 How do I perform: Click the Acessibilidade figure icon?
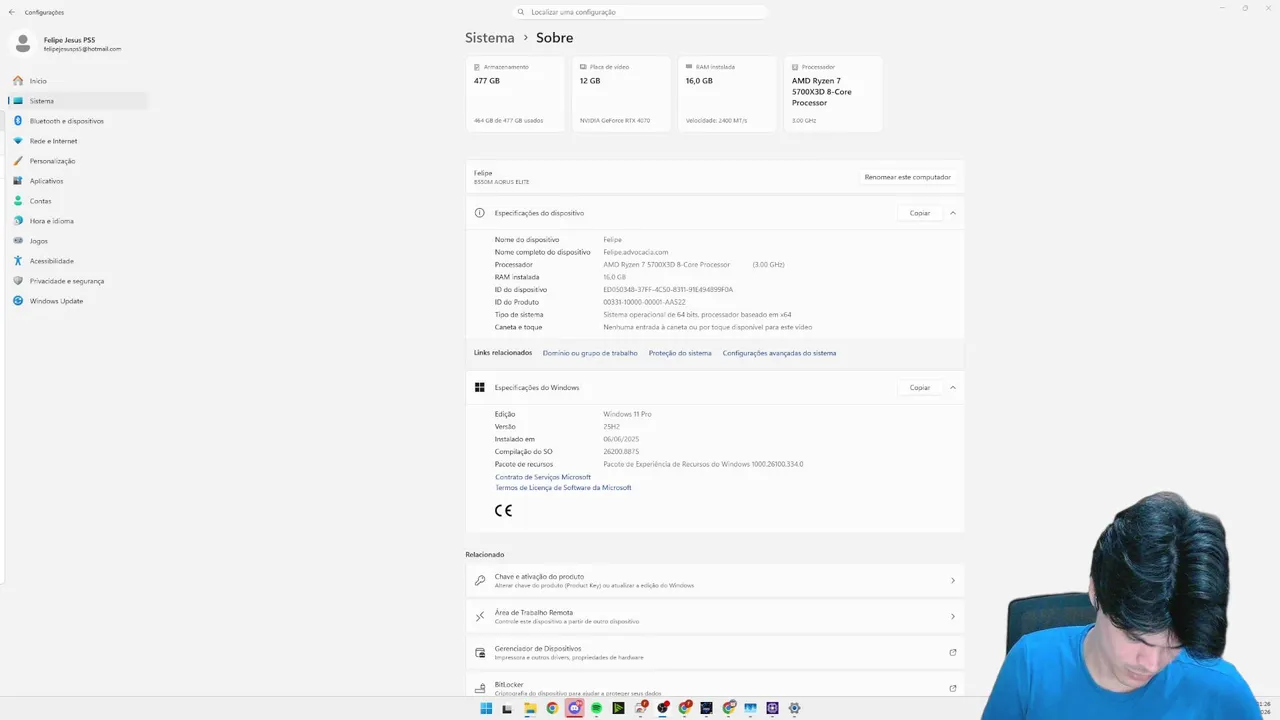pos(18,261)
